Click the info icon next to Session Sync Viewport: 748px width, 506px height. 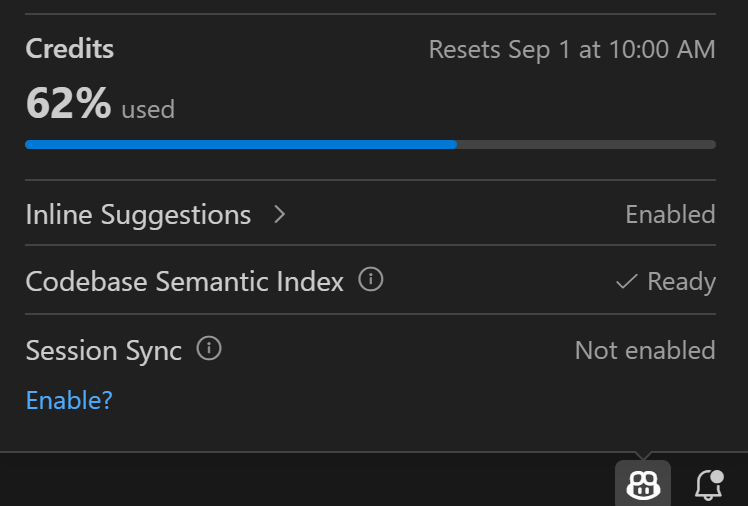pos(209,348)
